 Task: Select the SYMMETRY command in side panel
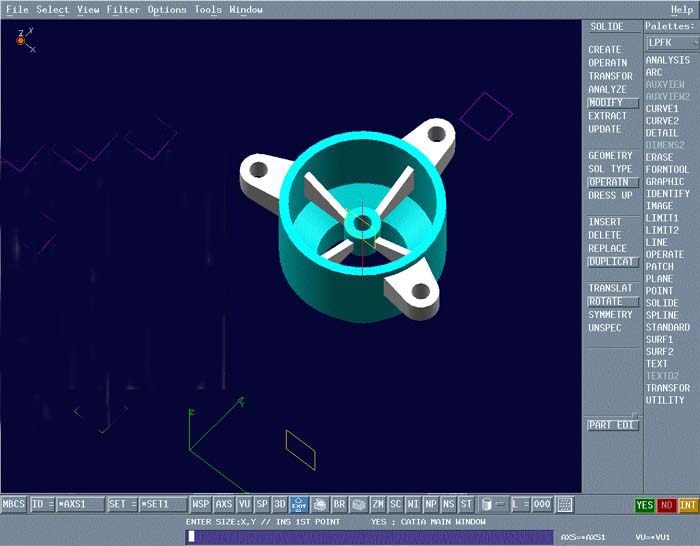coord(610,315)
